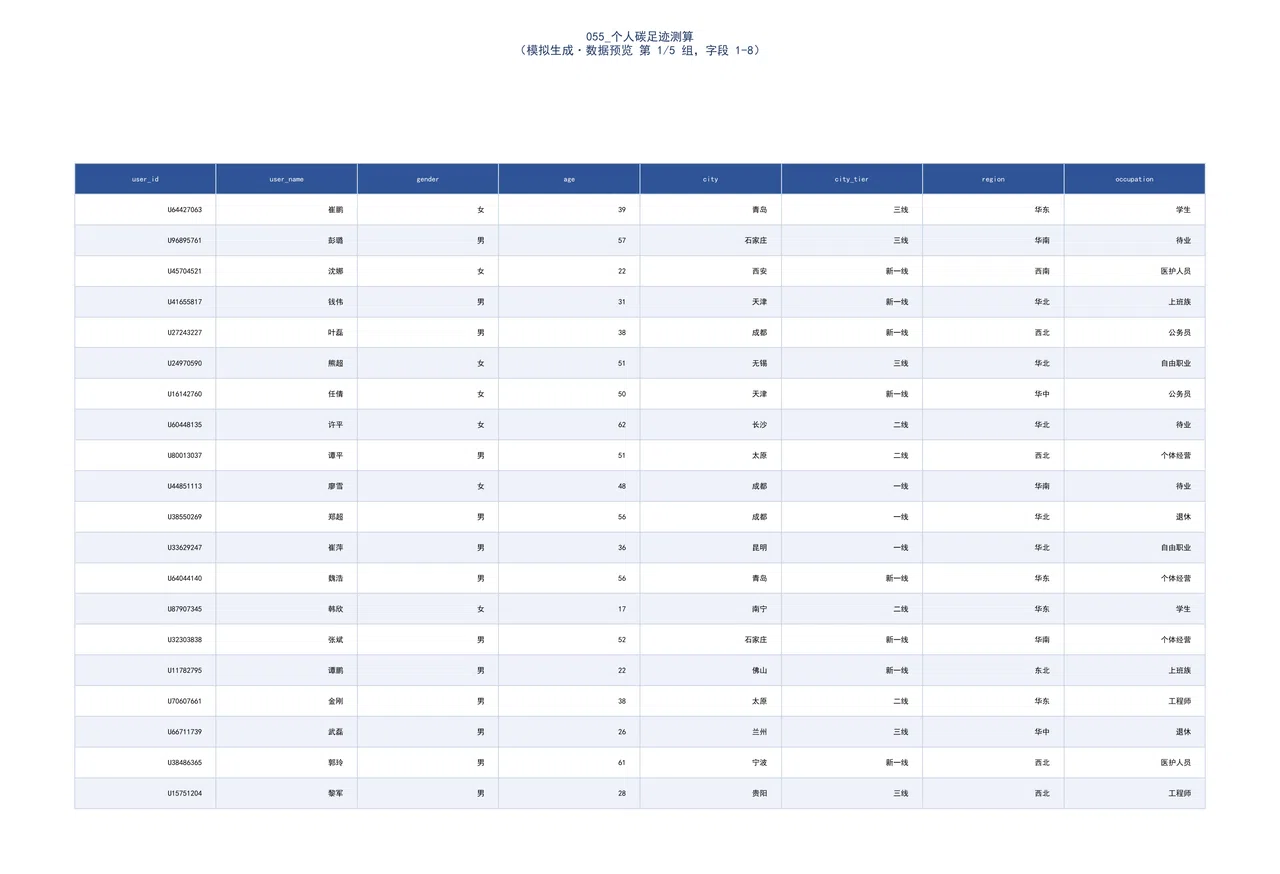The height and width of the screenshot is (874, 1280).
Task: Click the gender column header
Action: [x=428, y=179]
